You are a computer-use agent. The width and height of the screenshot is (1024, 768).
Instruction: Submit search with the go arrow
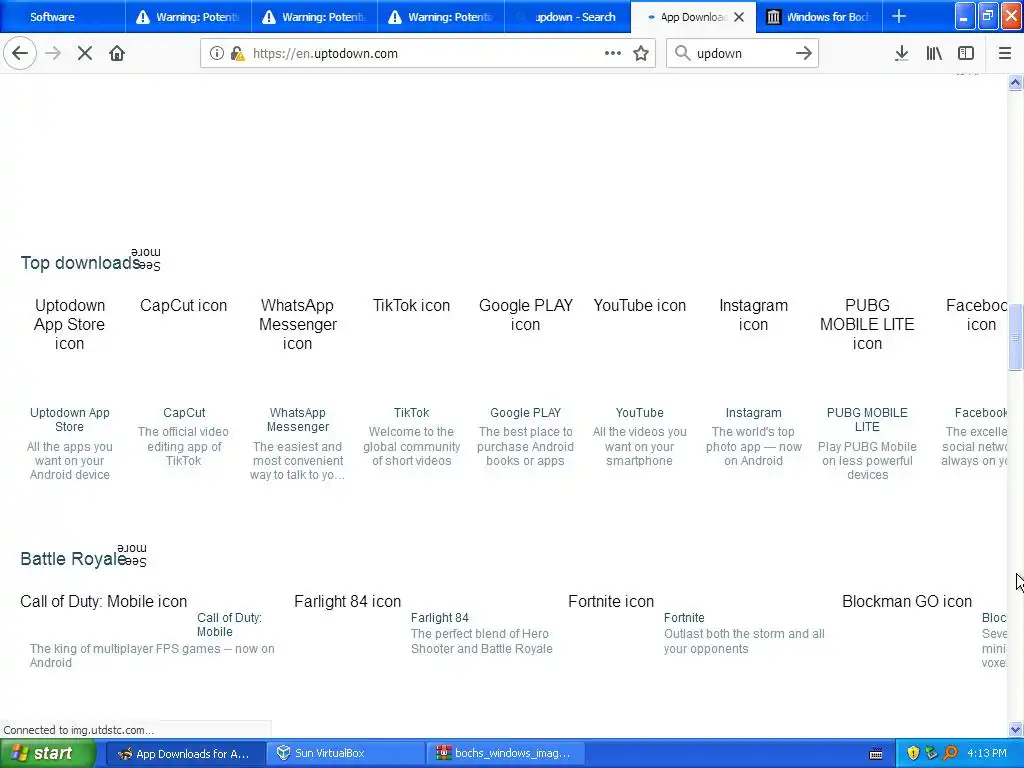804,53
